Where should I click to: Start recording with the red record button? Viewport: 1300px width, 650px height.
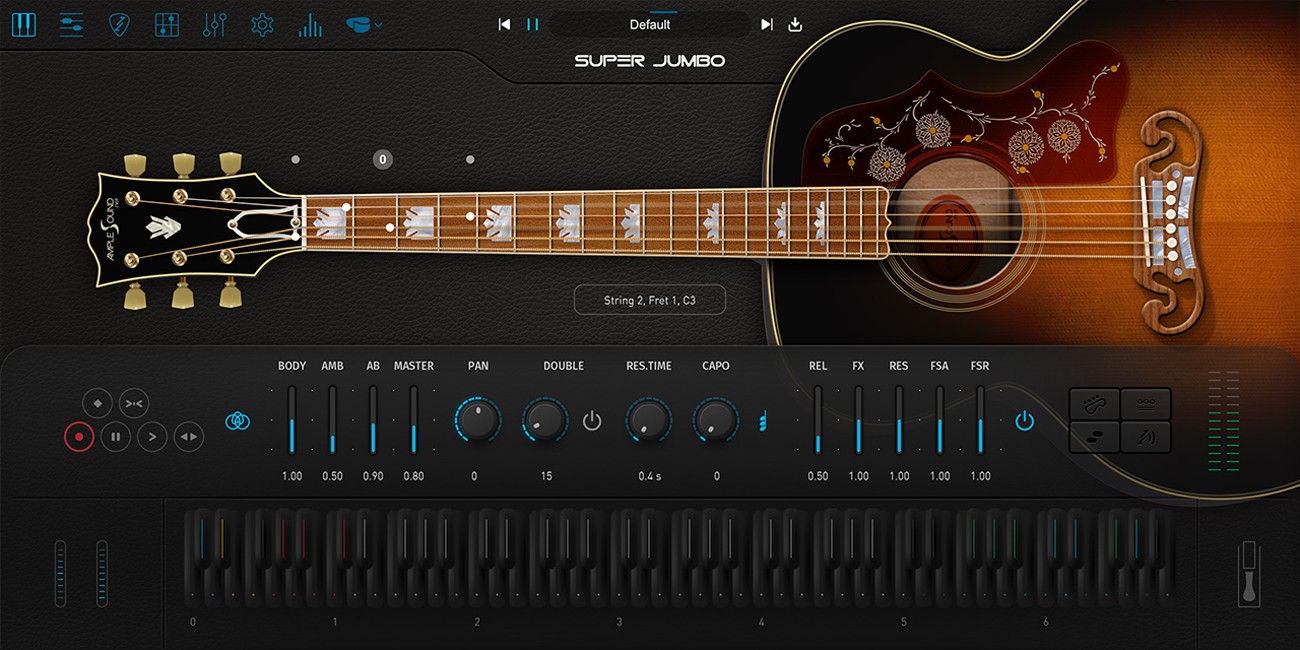coord(79,437)
